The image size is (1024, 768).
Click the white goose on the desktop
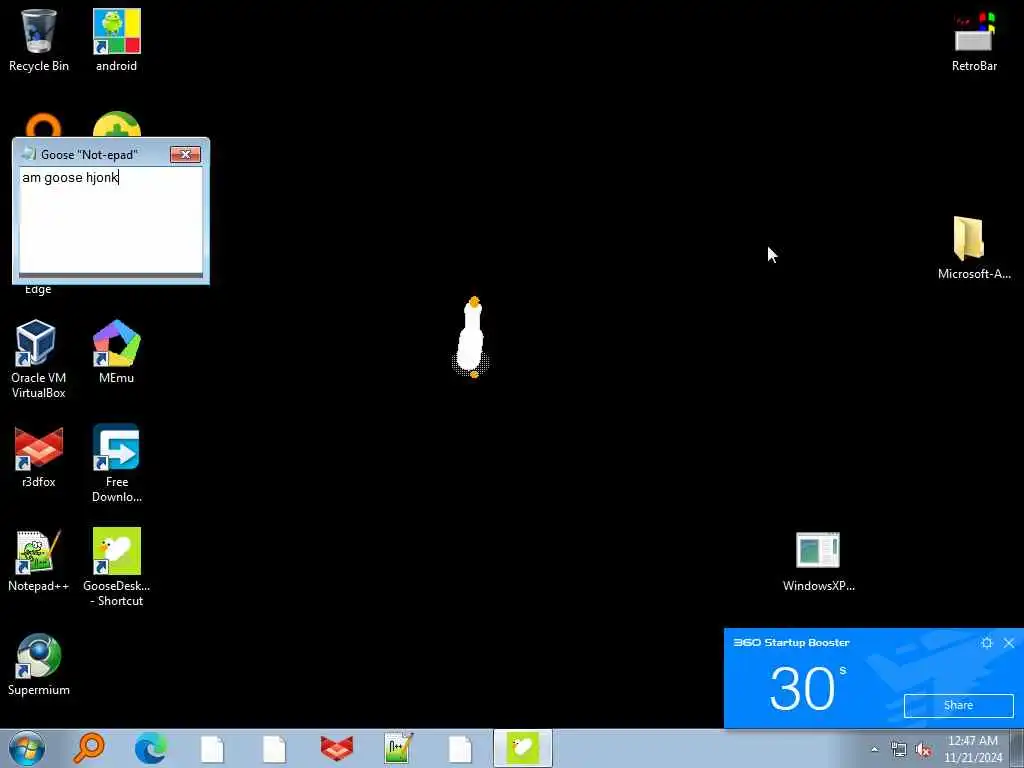[x=472, y=338]
